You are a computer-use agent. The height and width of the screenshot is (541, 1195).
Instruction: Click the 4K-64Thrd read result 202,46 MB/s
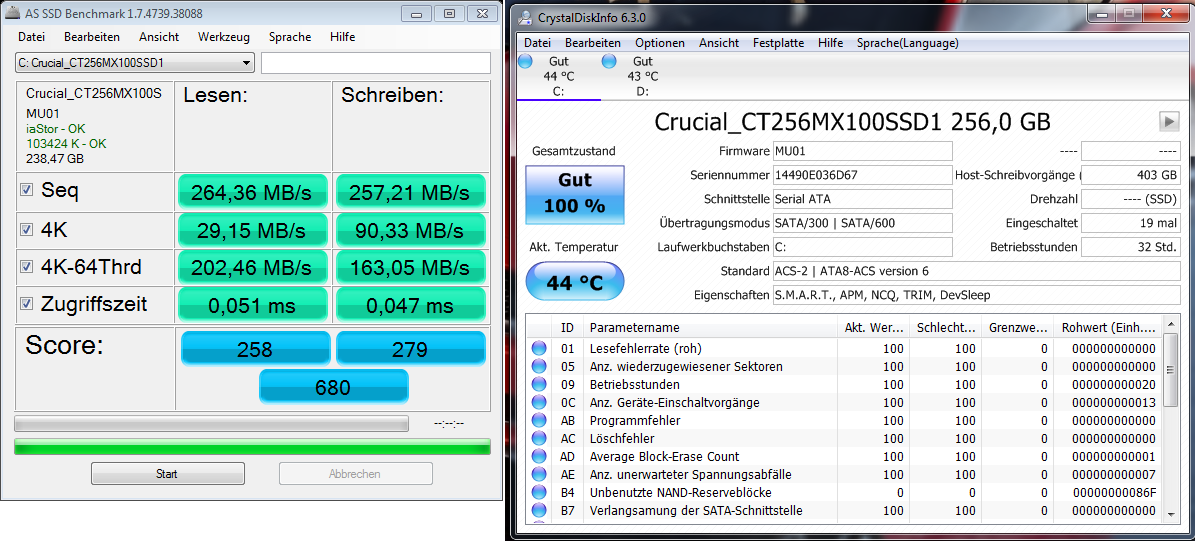(254, 267)
